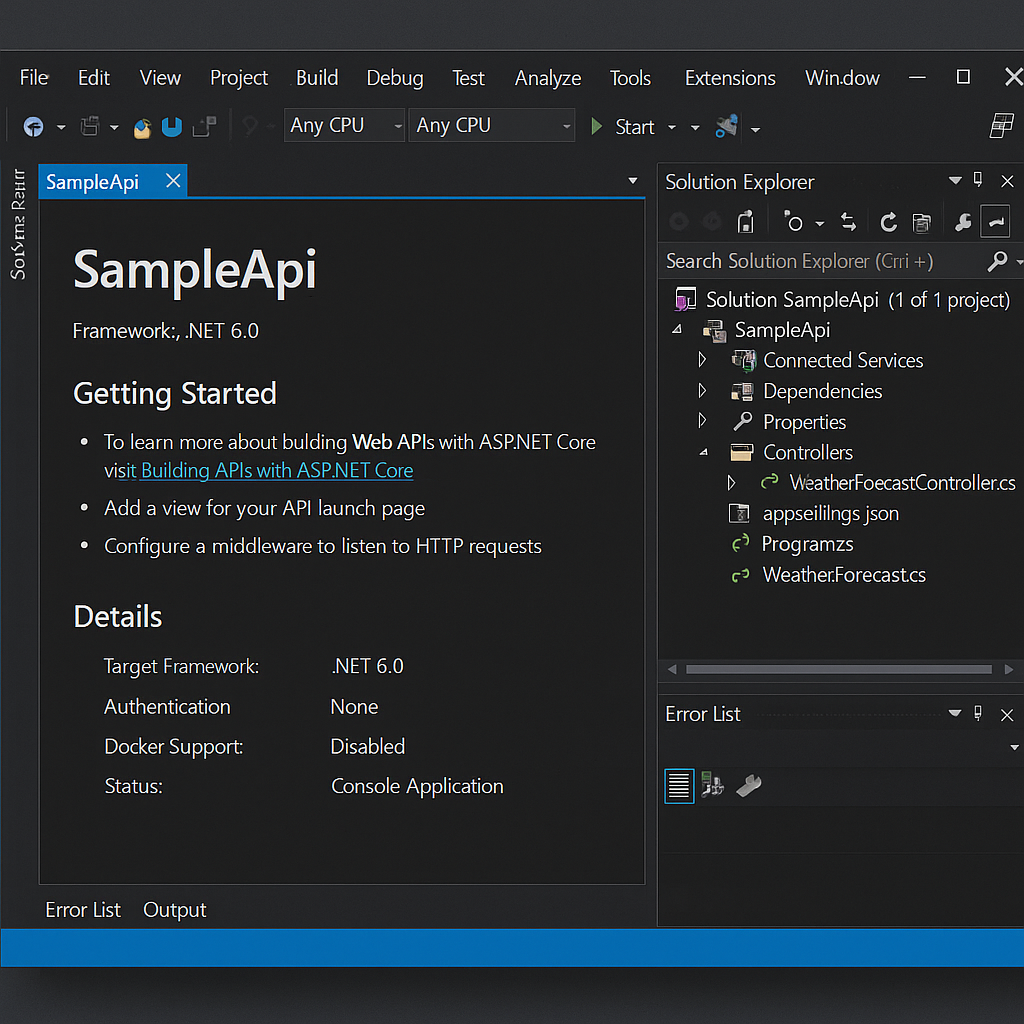Click the Start debugging button label
This screenshot has height=1024, width=1024.
point(634,127)
